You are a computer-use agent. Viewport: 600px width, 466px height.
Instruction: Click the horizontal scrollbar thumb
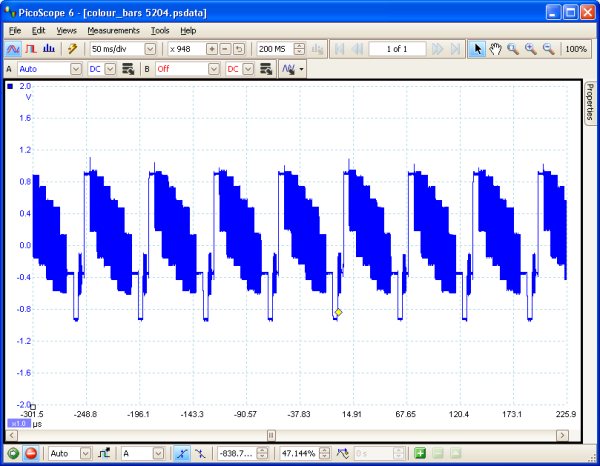pyautogui.click(x=271, y=435)
